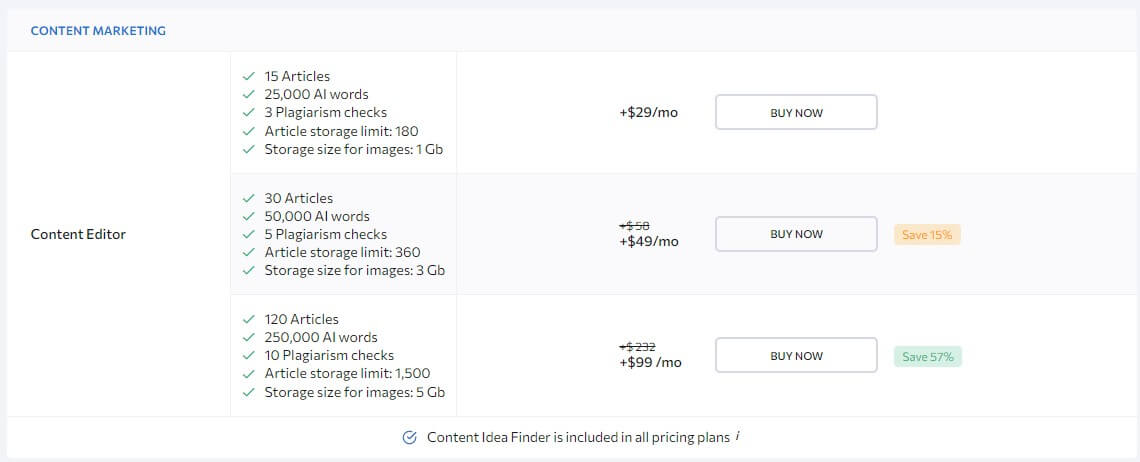Click the checkmark icon beside 15 Articles

tap(249, 76)
